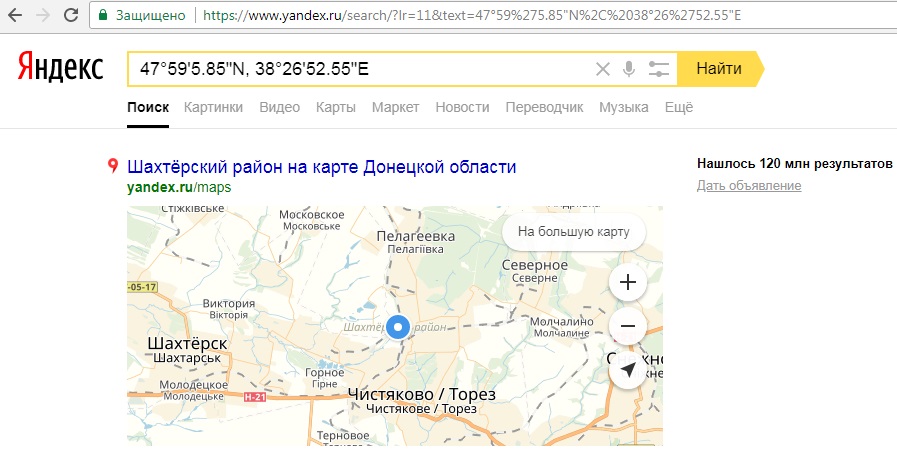Image resolution: width=897 pixels, height=462 pixels.
Task: Click the green secure padlock icon
Action: point(103,16)
